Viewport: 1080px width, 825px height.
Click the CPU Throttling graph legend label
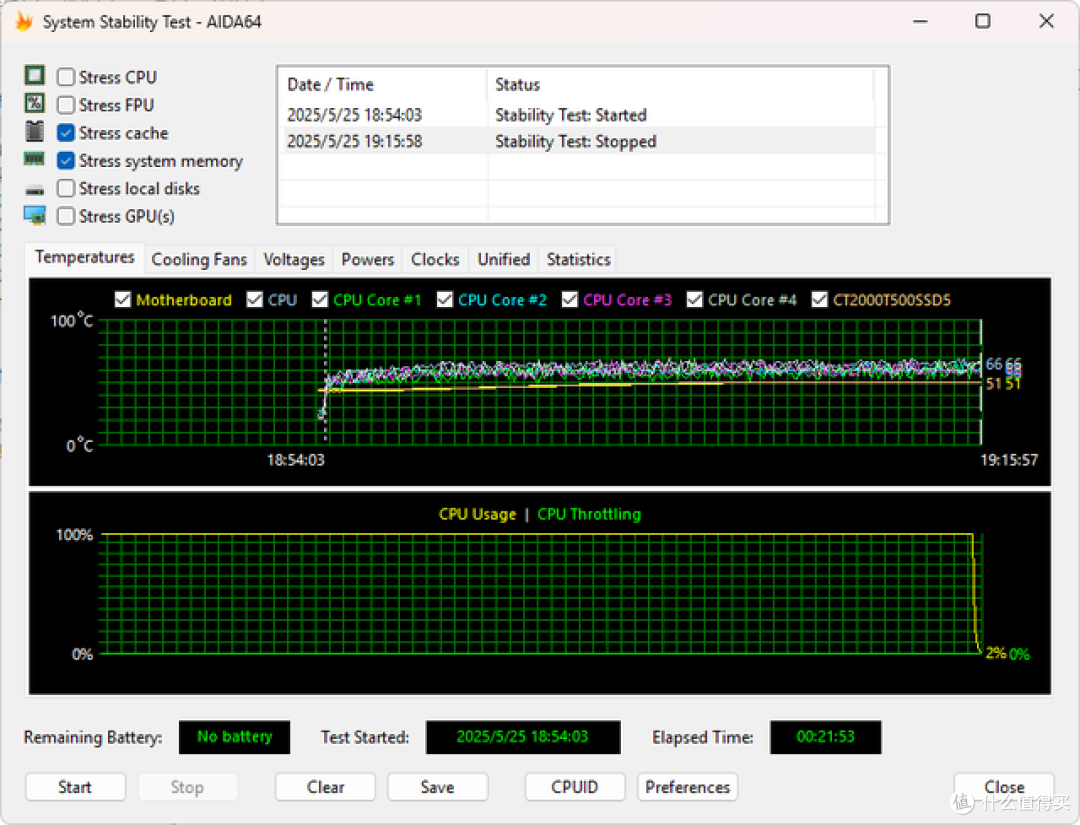tap(589, 514)
